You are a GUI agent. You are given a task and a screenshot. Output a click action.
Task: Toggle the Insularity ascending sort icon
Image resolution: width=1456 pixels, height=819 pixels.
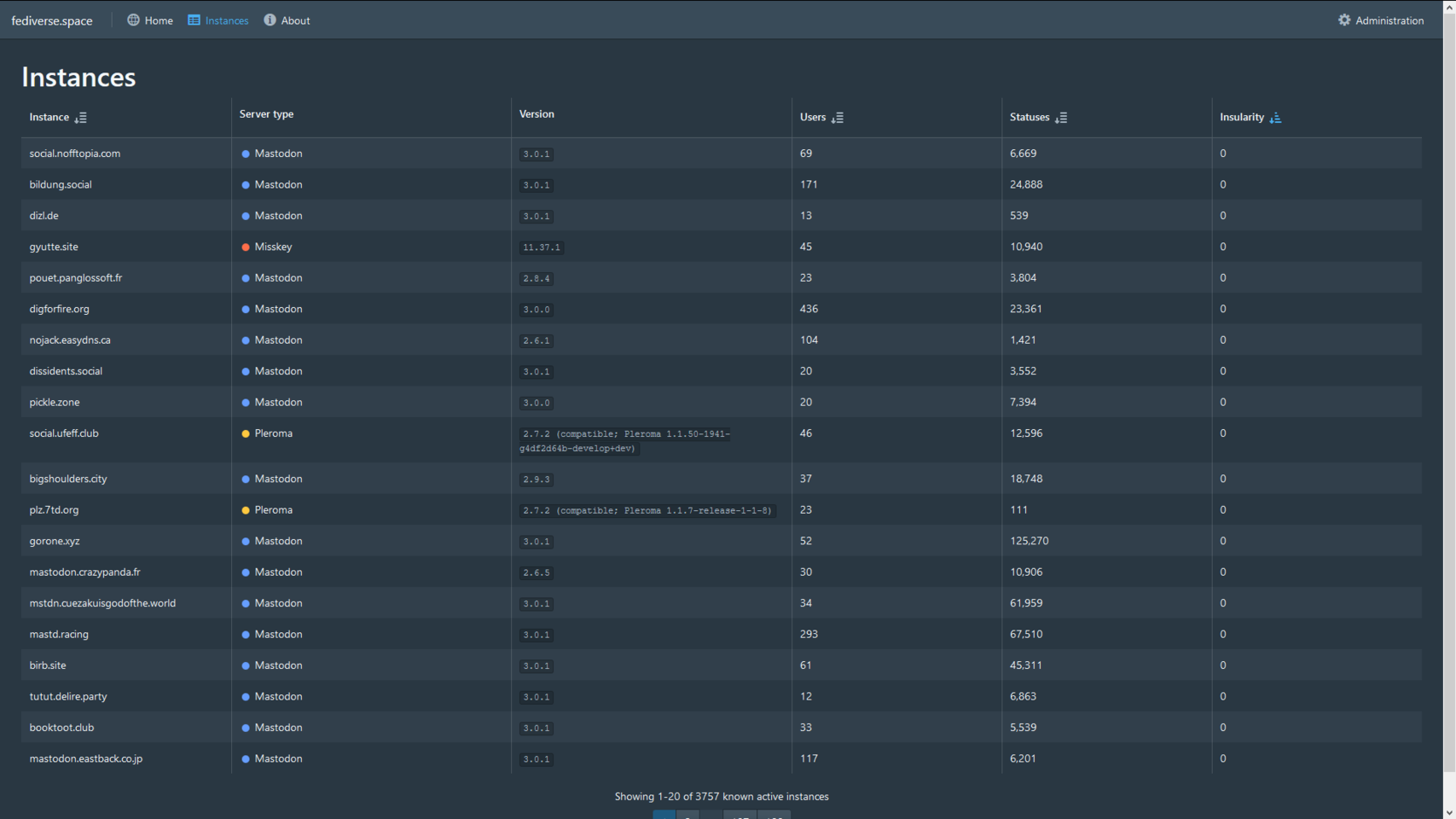click(1275, 118)
